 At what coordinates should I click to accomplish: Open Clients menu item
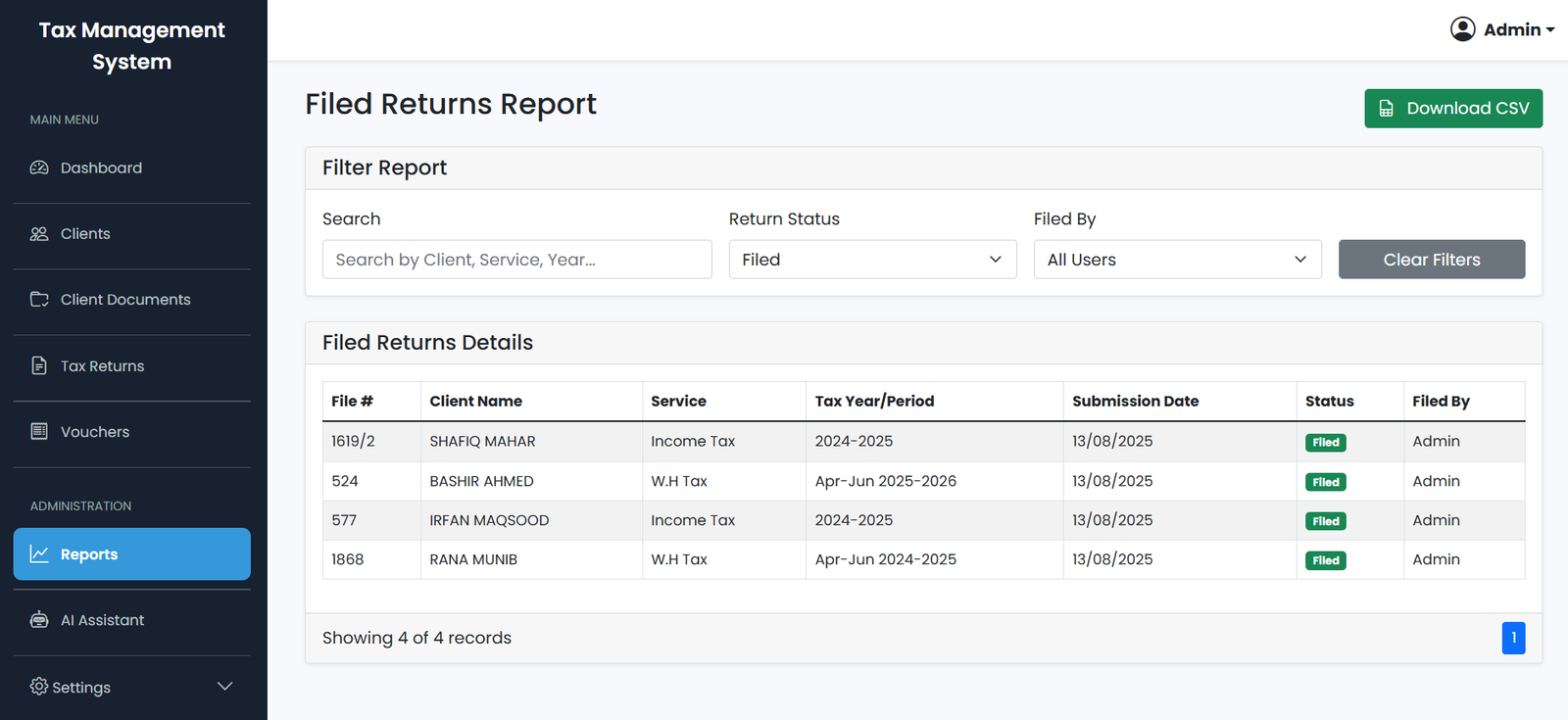click(131, 233)
